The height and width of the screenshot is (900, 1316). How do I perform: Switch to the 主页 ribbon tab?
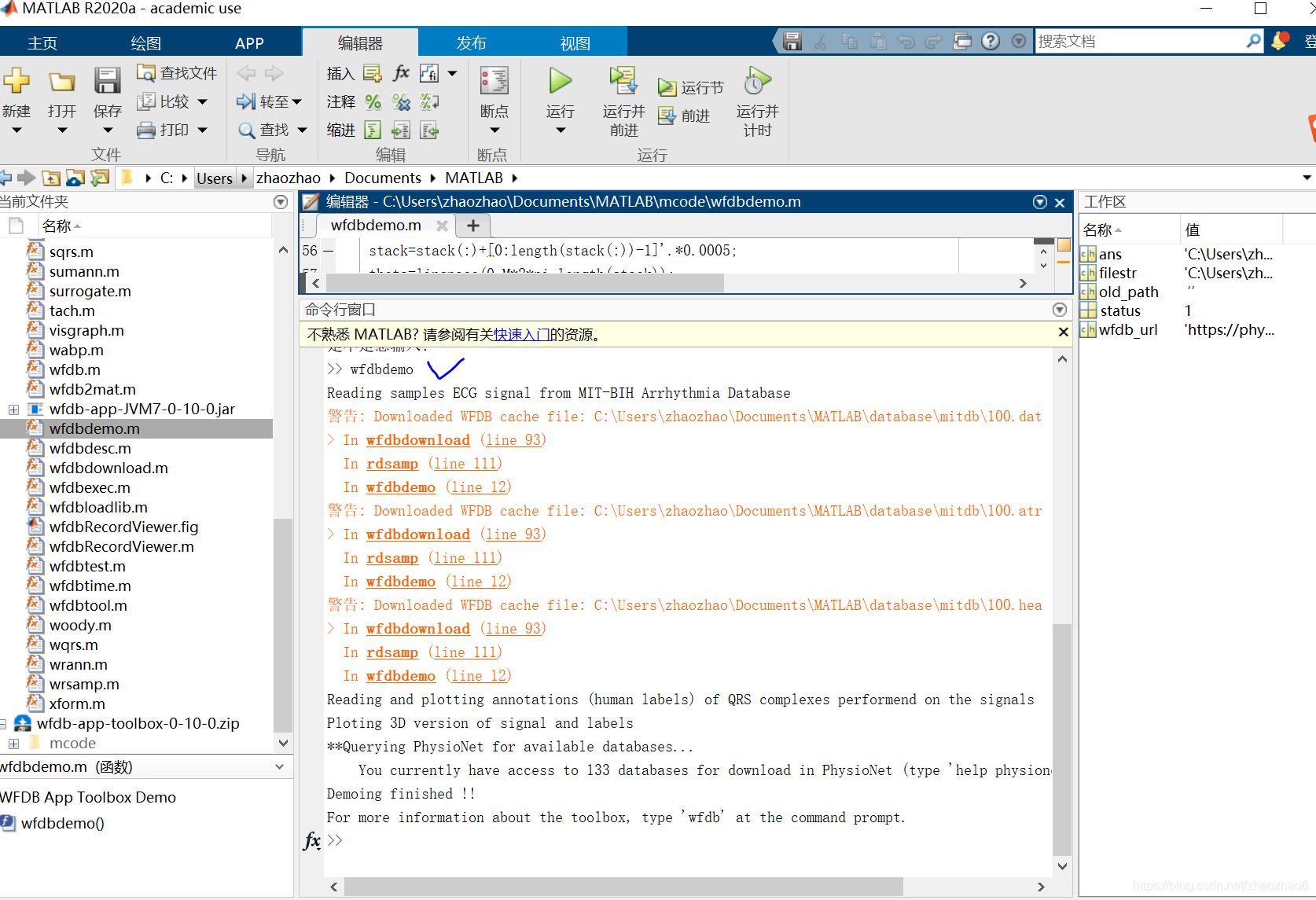pyautogui.click(x=42, y=42)
